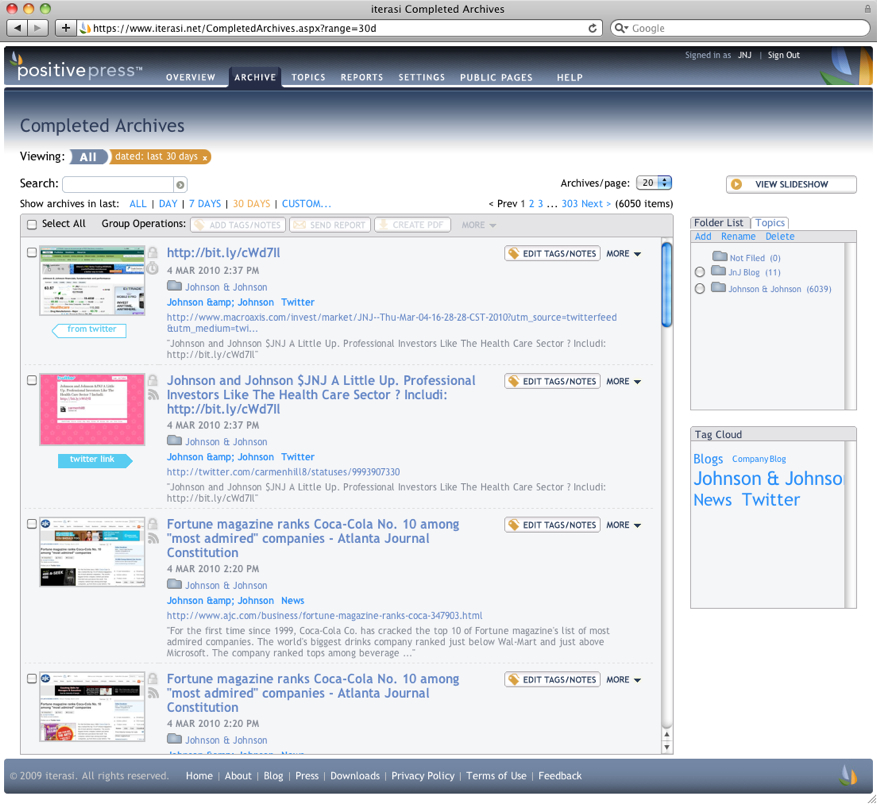This screenshot has height=804, width=877.
Task: Go forward with the browser forward arrow
Action: coord(37,28)
